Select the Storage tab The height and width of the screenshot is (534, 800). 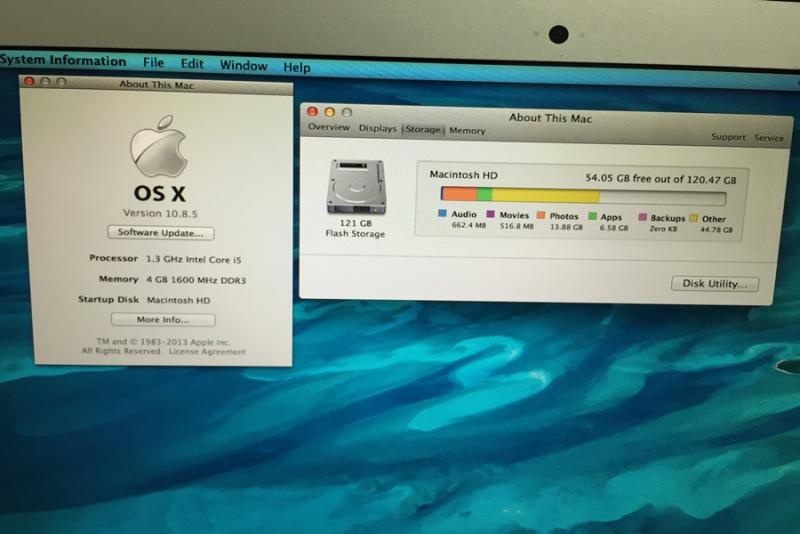[x=423, y=130]
